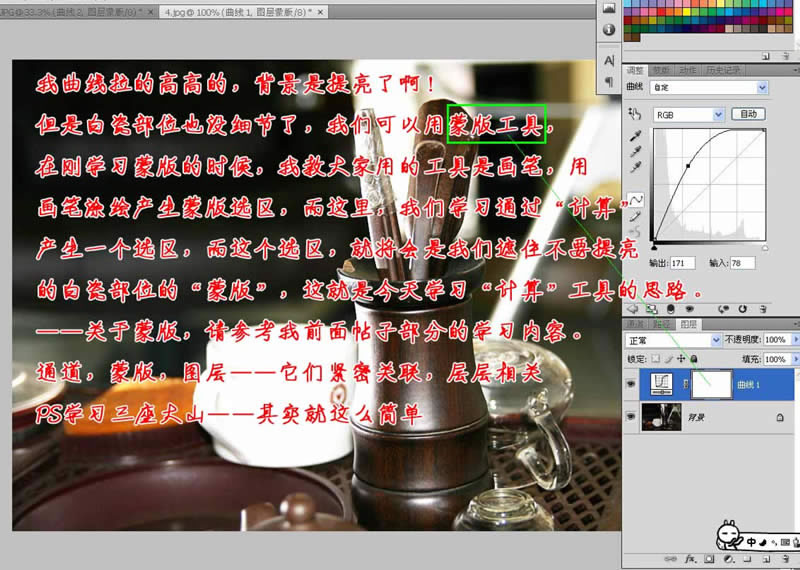800x570 pixels.
Task: Close the 4.jpg document tab
Action: [320, 12]
